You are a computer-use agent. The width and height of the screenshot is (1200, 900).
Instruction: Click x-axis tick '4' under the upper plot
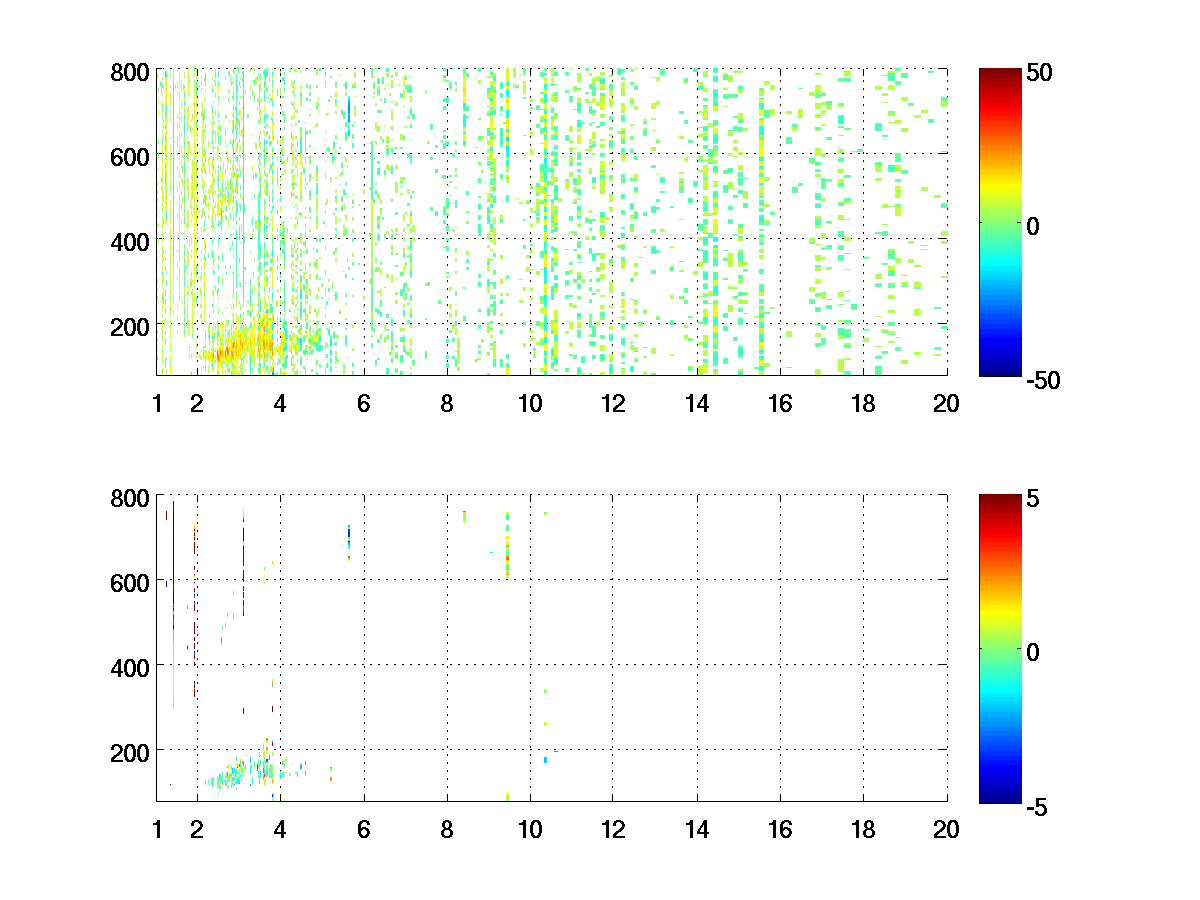pyautogui.click(x=280, y=403)
